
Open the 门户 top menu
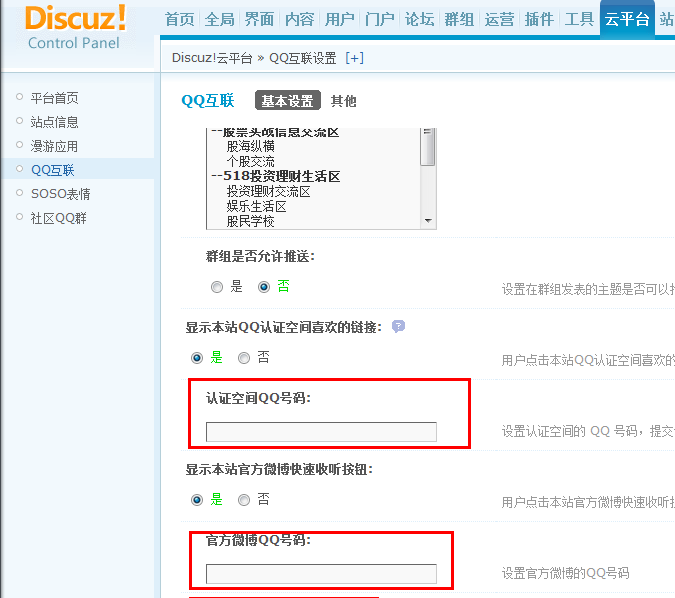tap(379, 19)
